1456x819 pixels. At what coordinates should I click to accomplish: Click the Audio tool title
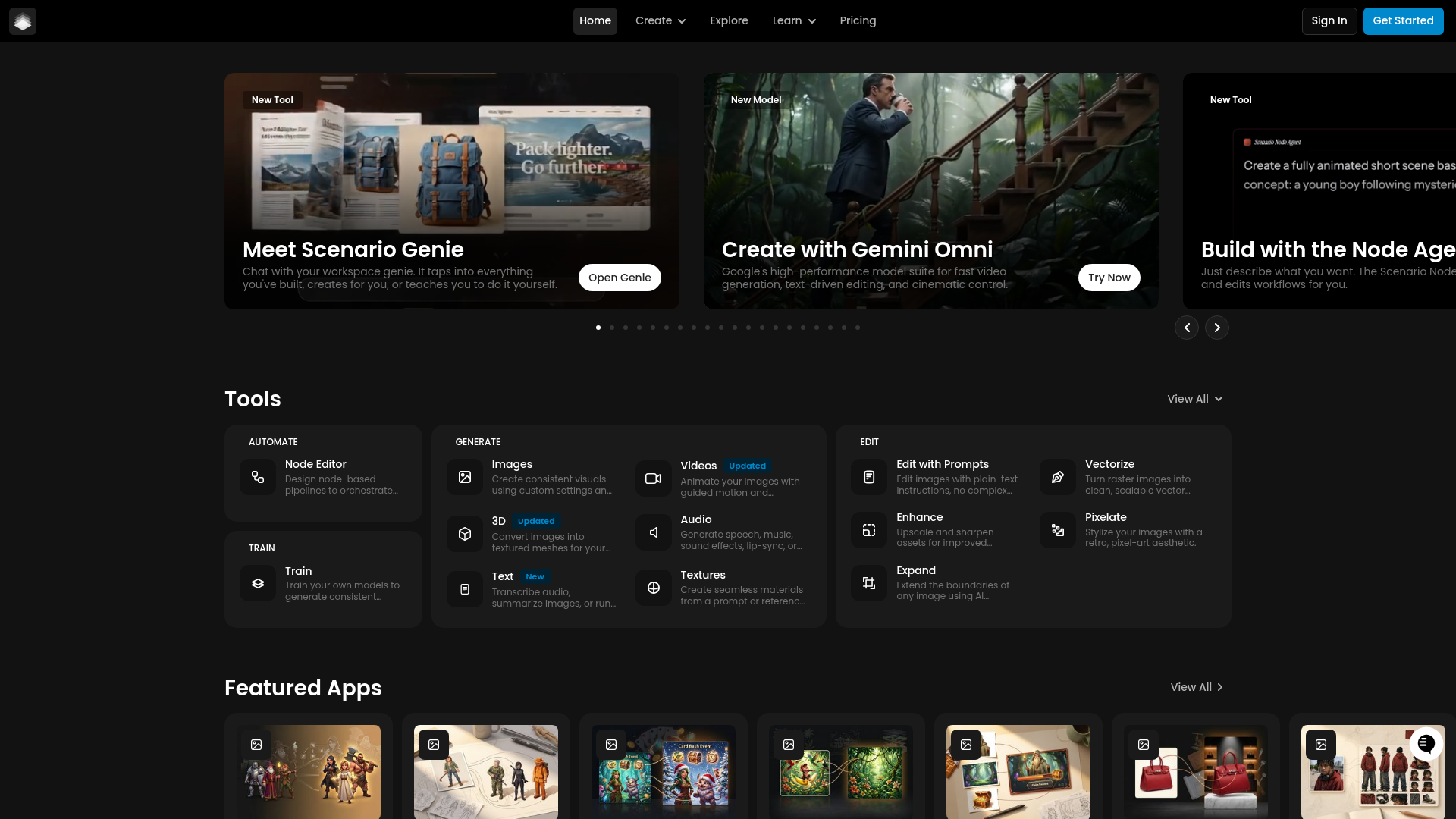point(696,519)
